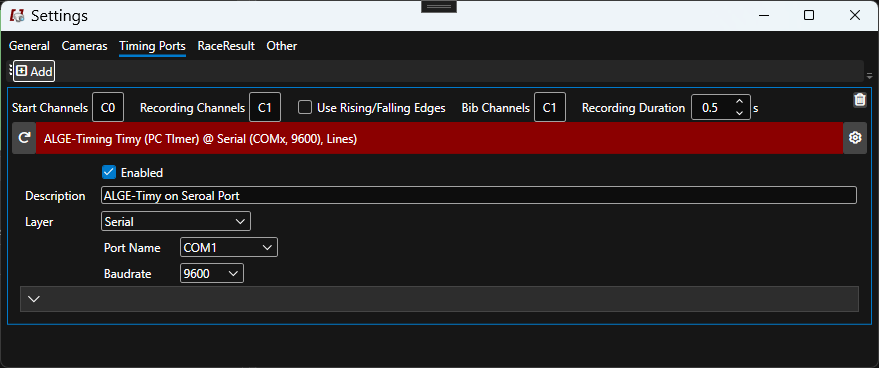Expand the collapsed section with chevron
The width and height of the screenshot is (879, 368).
tap(439, 298)
